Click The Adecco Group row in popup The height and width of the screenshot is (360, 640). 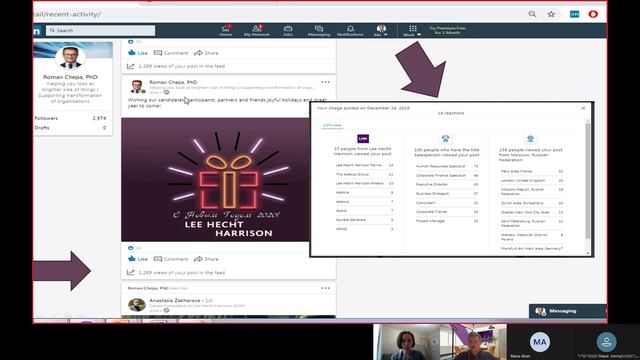click(364, 174)
